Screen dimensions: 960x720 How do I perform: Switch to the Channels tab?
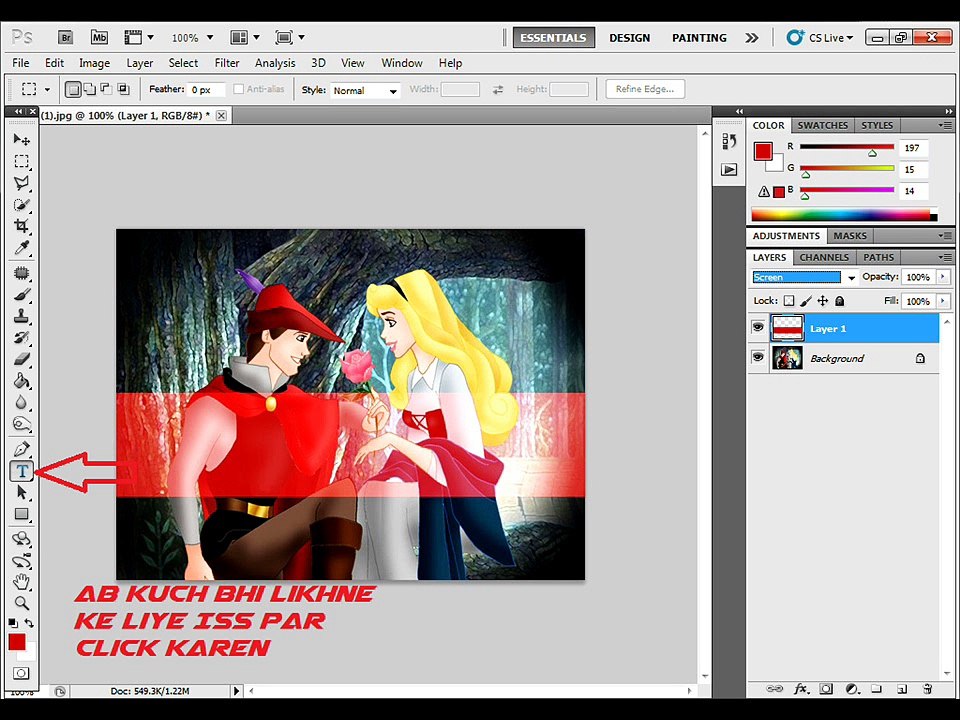(x=824, y=257)
